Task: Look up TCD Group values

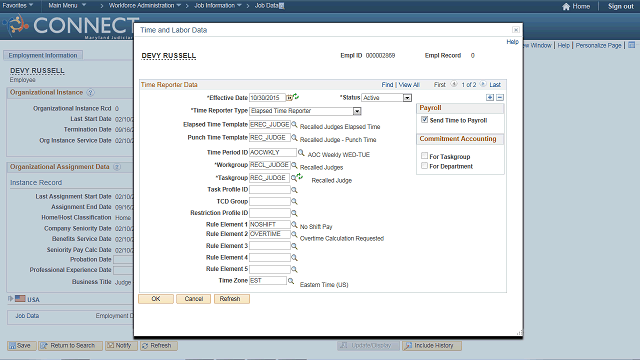Action: pos(294,202)
